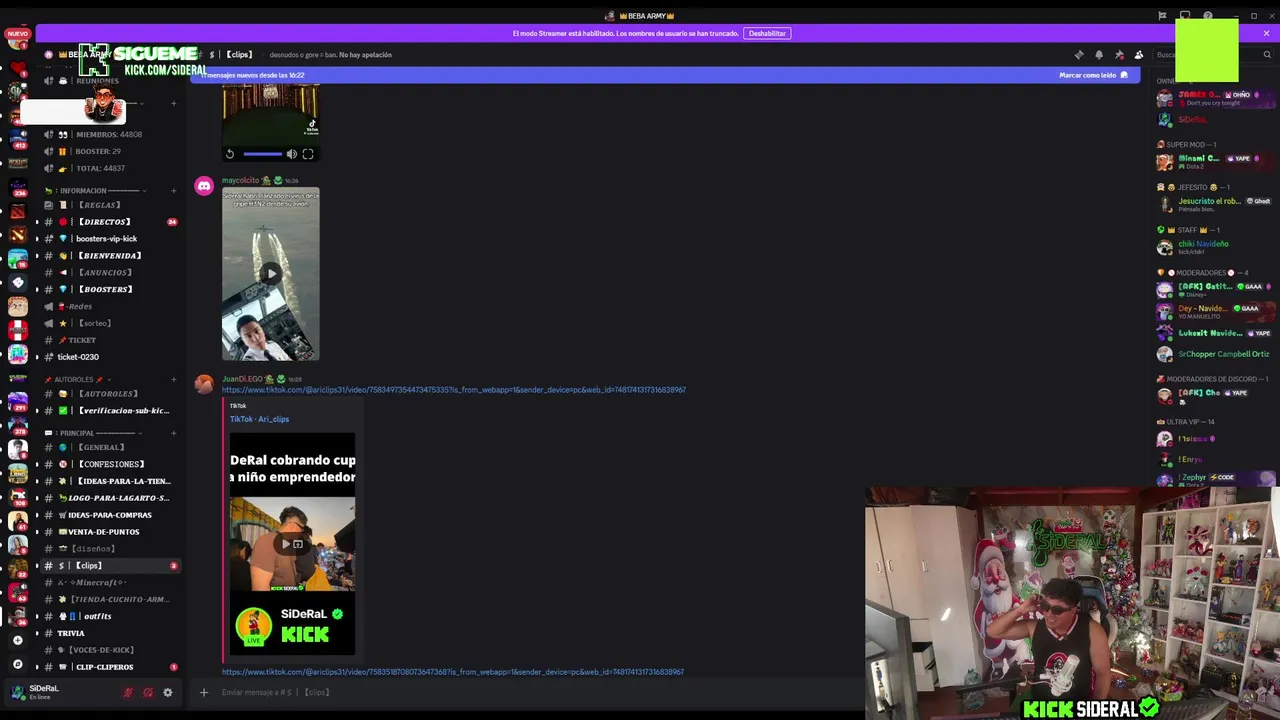Click SiDeRaL user panel avatar
The width and height of the screenshot is (1280, 720).
17,692
